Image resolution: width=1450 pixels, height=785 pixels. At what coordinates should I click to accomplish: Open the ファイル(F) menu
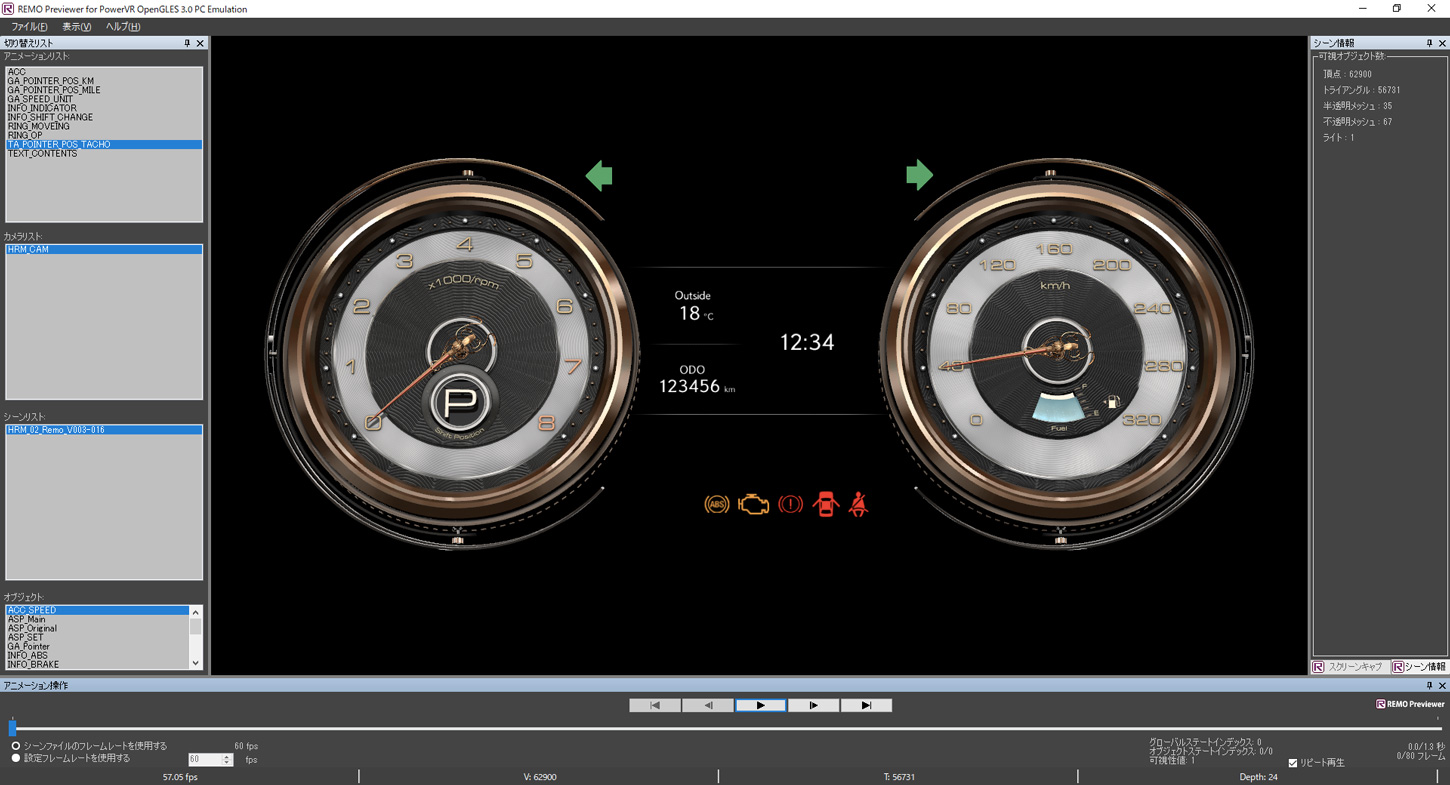point(29,27)
